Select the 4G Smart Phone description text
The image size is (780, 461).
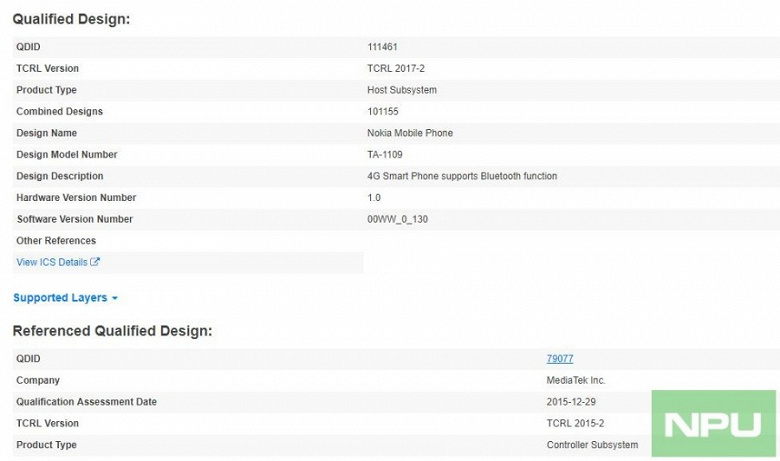462,176
